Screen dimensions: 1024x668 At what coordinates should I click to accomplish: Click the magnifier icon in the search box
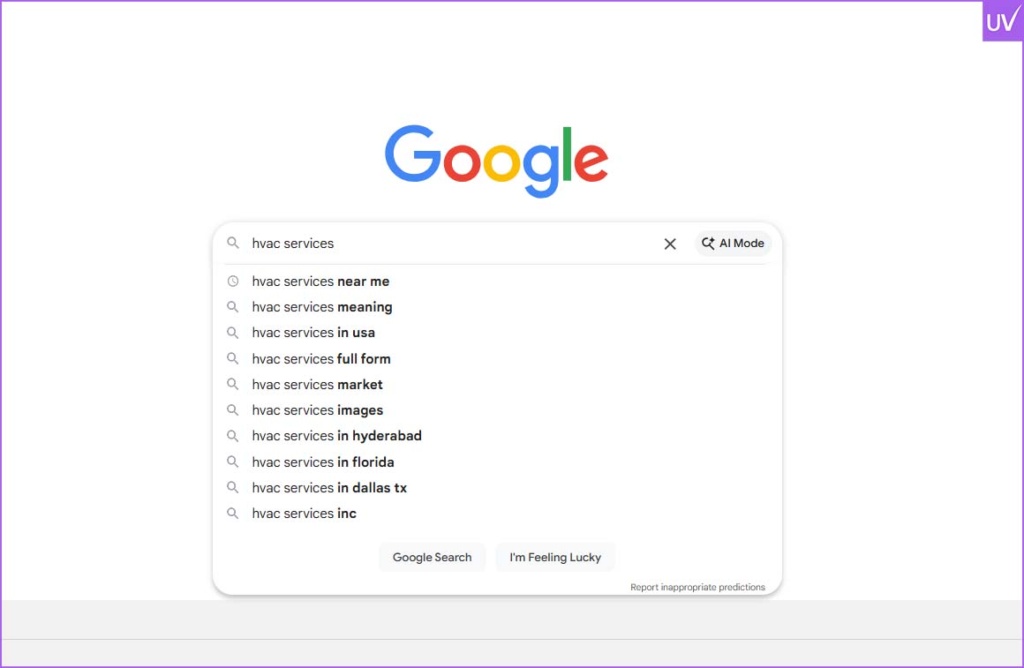233,243
